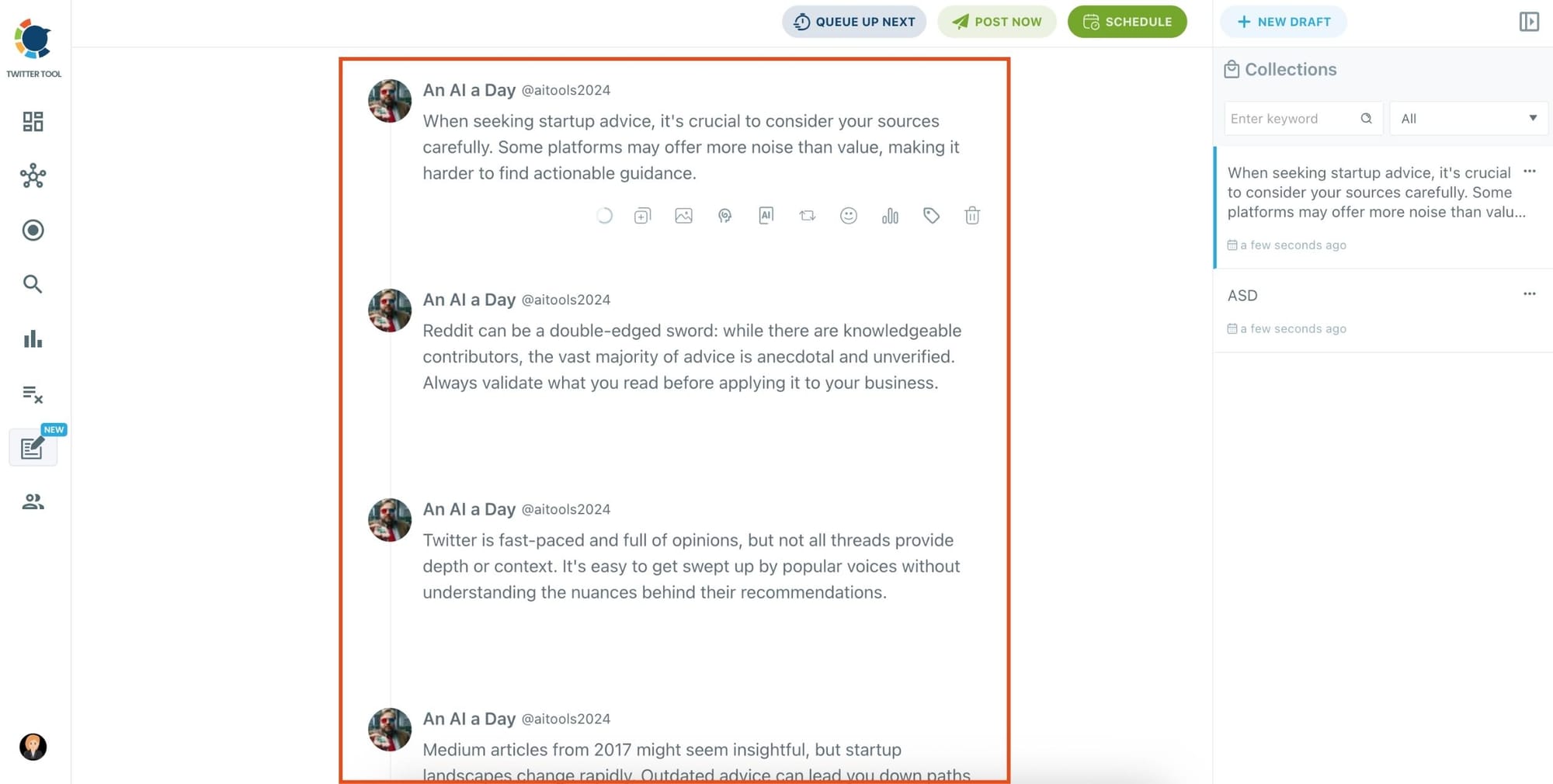1553x784 pixels.
Task: Open Analytics via bar chart sidebar icon
Action: [x=33, y=338]
